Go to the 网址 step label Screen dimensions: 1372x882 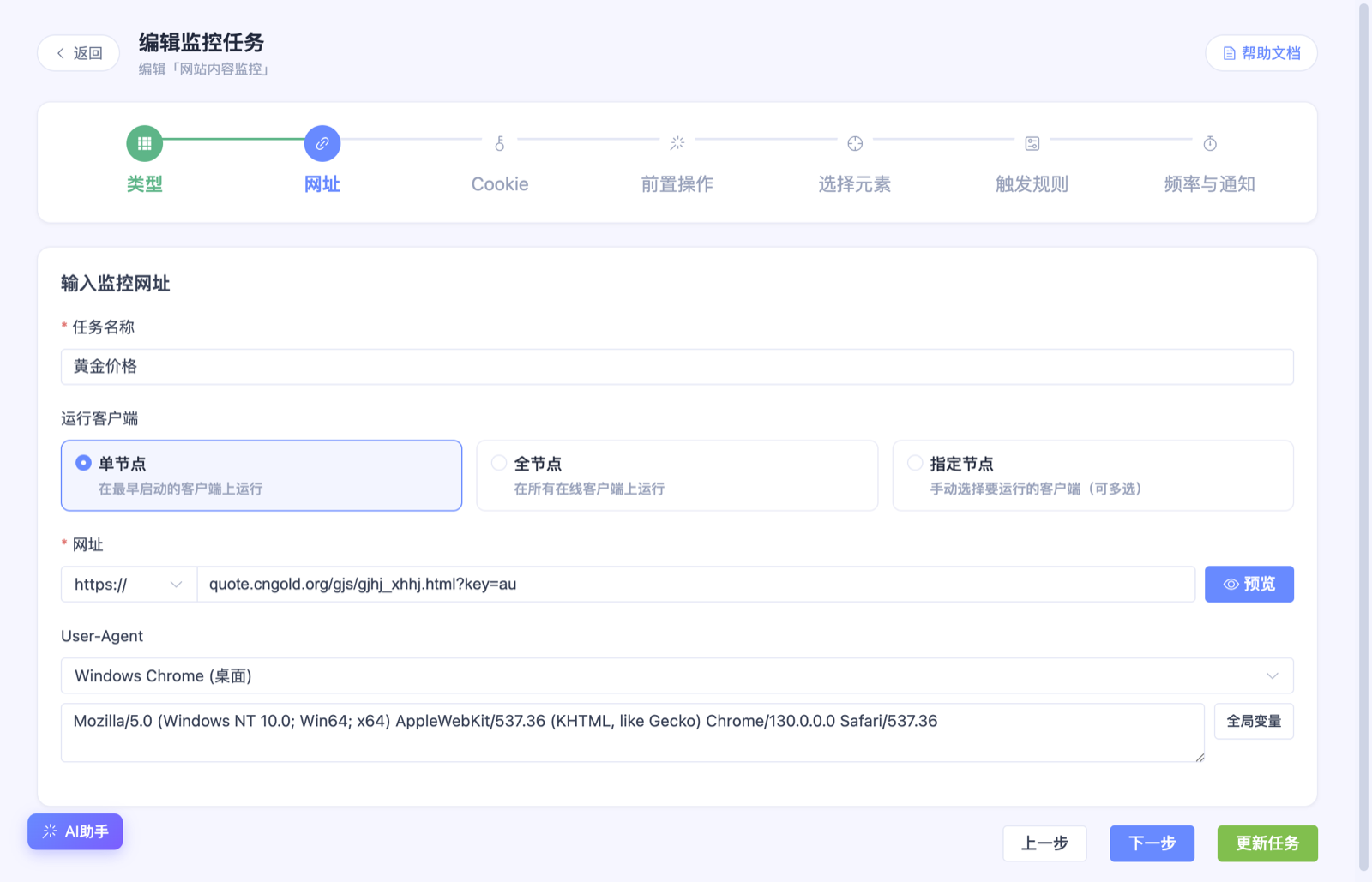point(322,183)
